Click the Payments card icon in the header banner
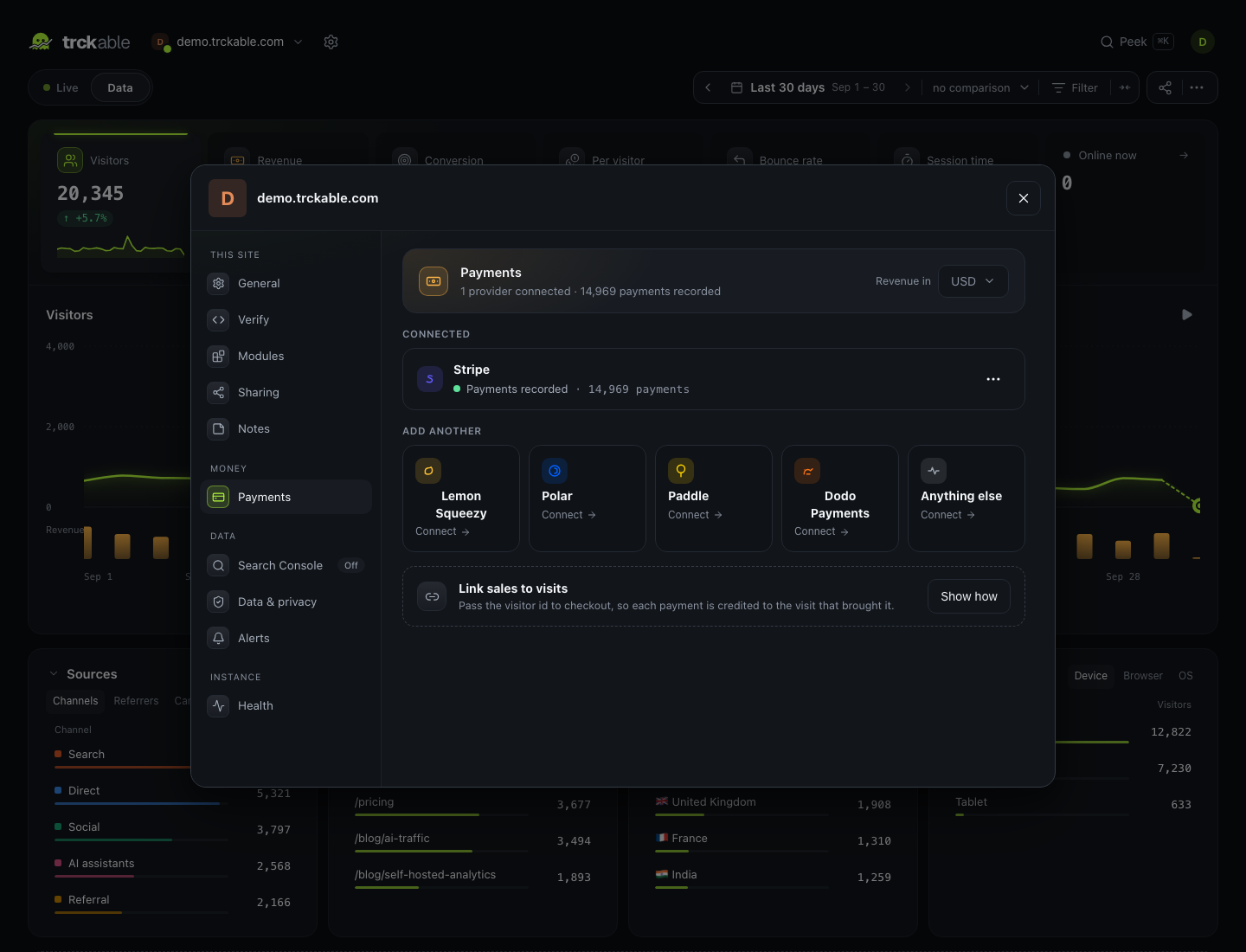This screenshot has height=952, width=1246. [434, 281]
